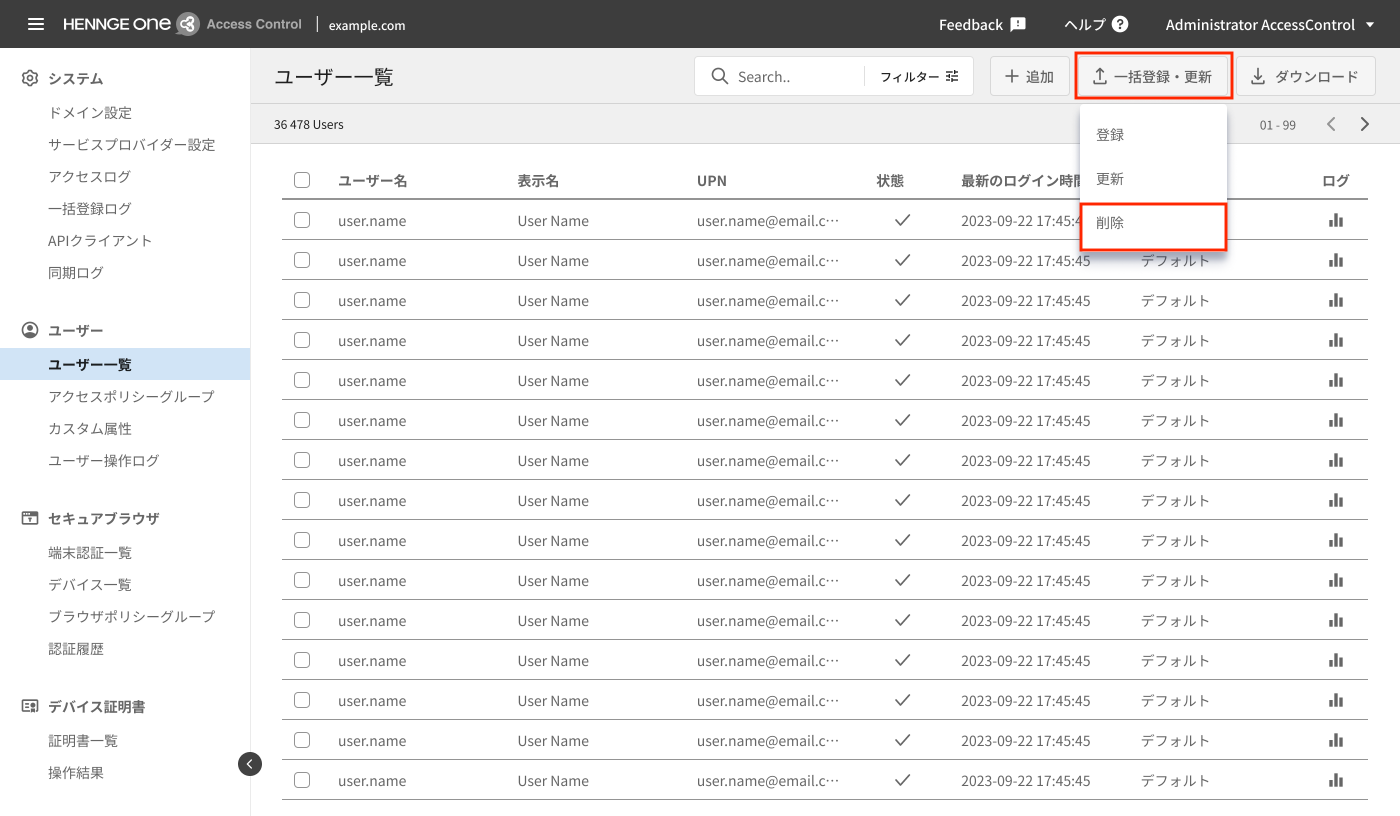
Task: Choose 更新 from the dropdown menu
Action: (x=1153, y=179)
